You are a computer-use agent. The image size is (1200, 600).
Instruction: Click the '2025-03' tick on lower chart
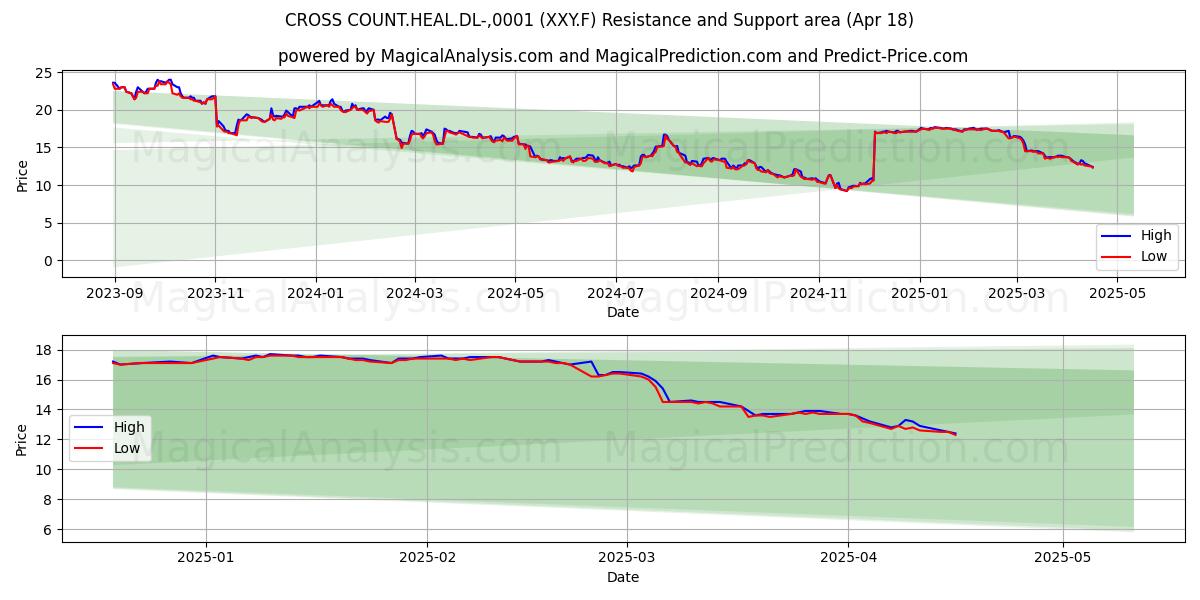point(627,558)
